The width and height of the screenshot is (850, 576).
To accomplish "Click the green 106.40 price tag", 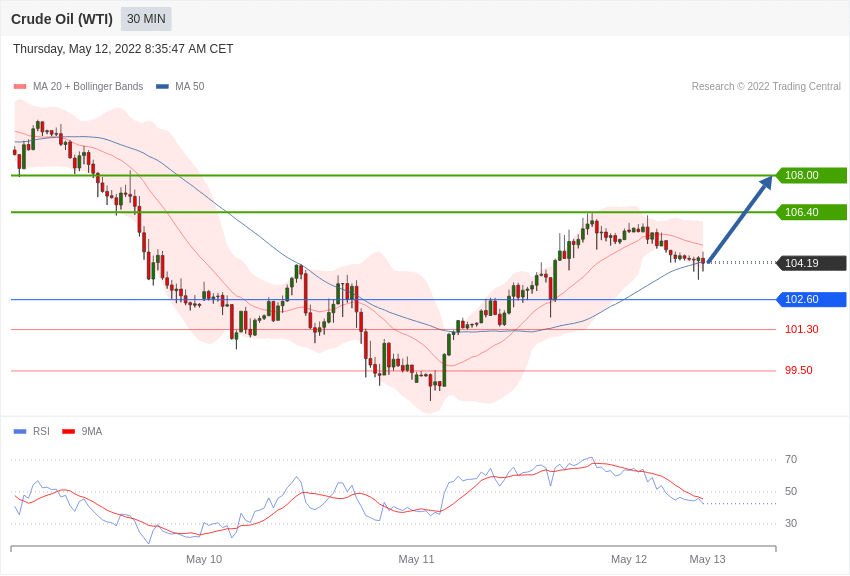I will pos(811,212).
